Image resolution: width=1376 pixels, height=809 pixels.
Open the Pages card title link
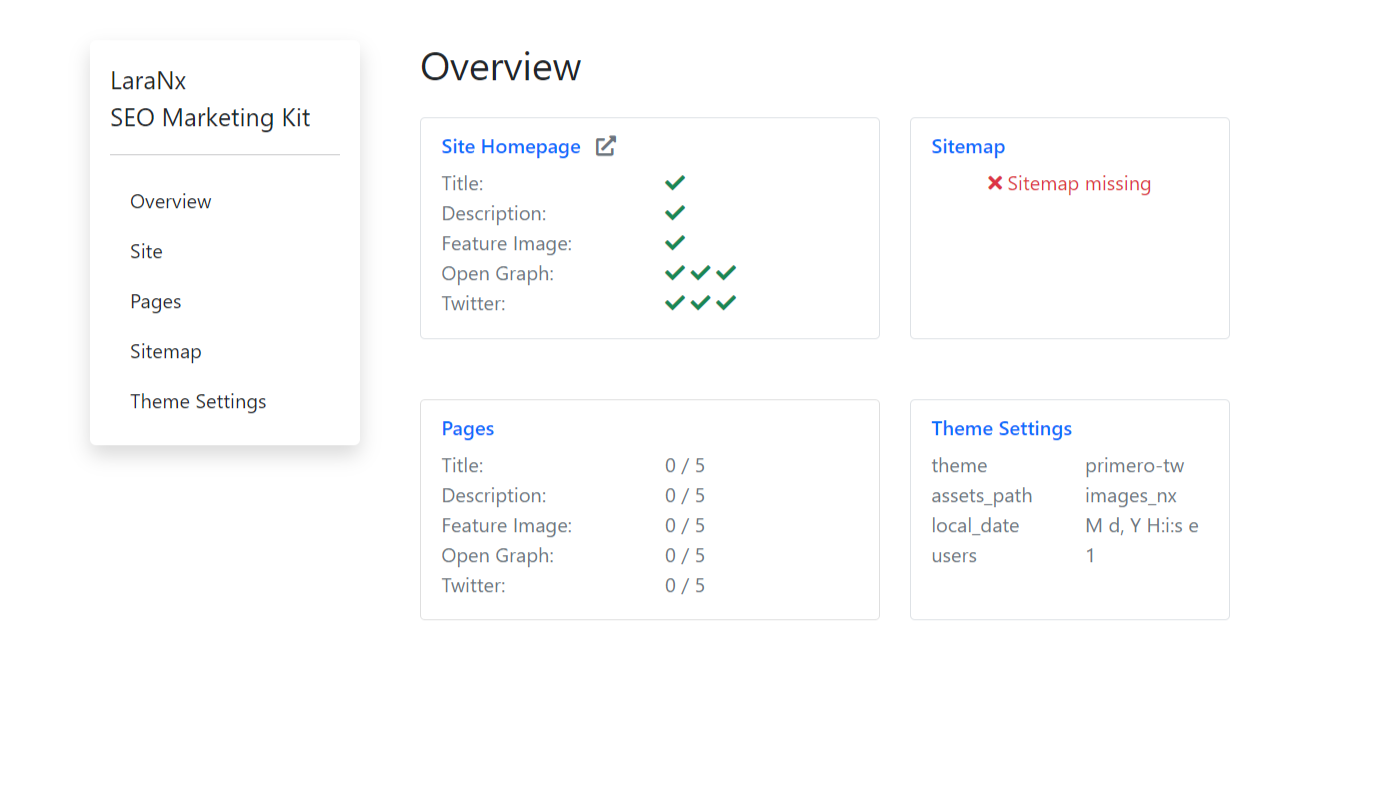[x=467, y=428]
